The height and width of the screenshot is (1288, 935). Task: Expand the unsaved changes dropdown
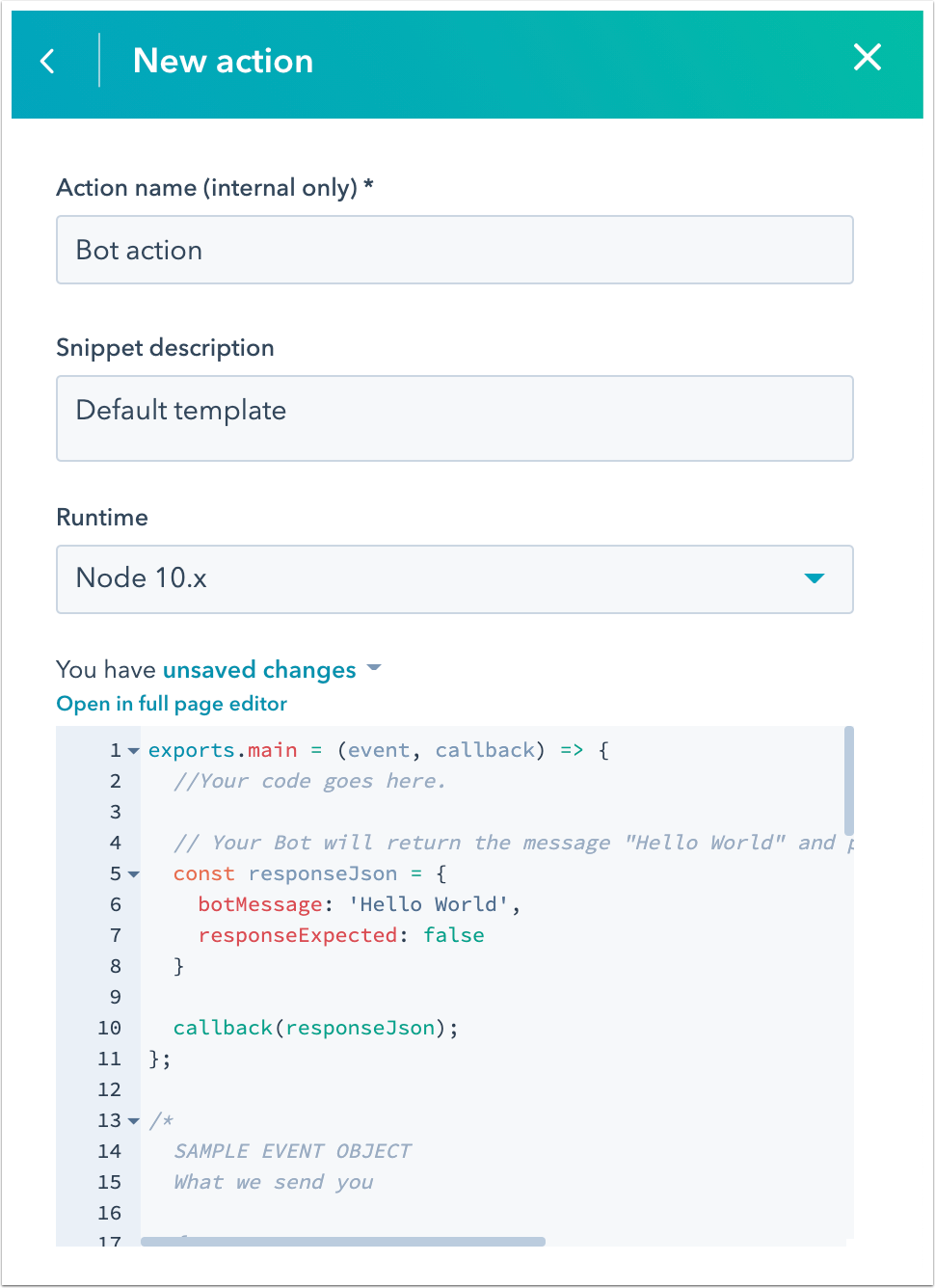259,670
